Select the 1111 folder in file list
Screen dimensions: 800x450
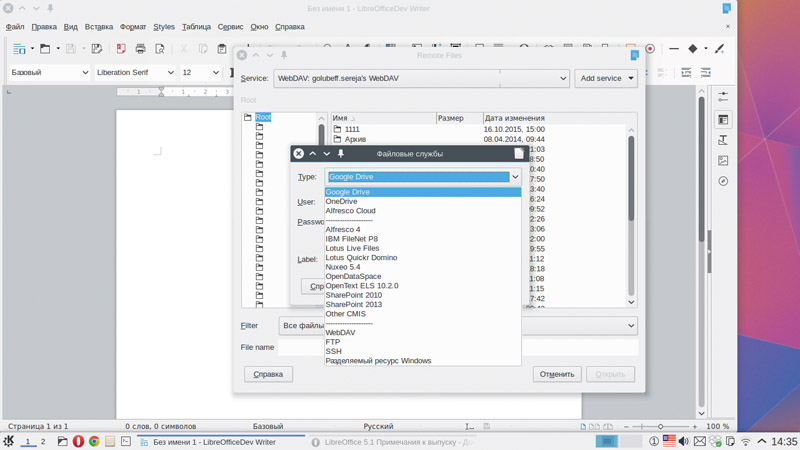[352, 130]
